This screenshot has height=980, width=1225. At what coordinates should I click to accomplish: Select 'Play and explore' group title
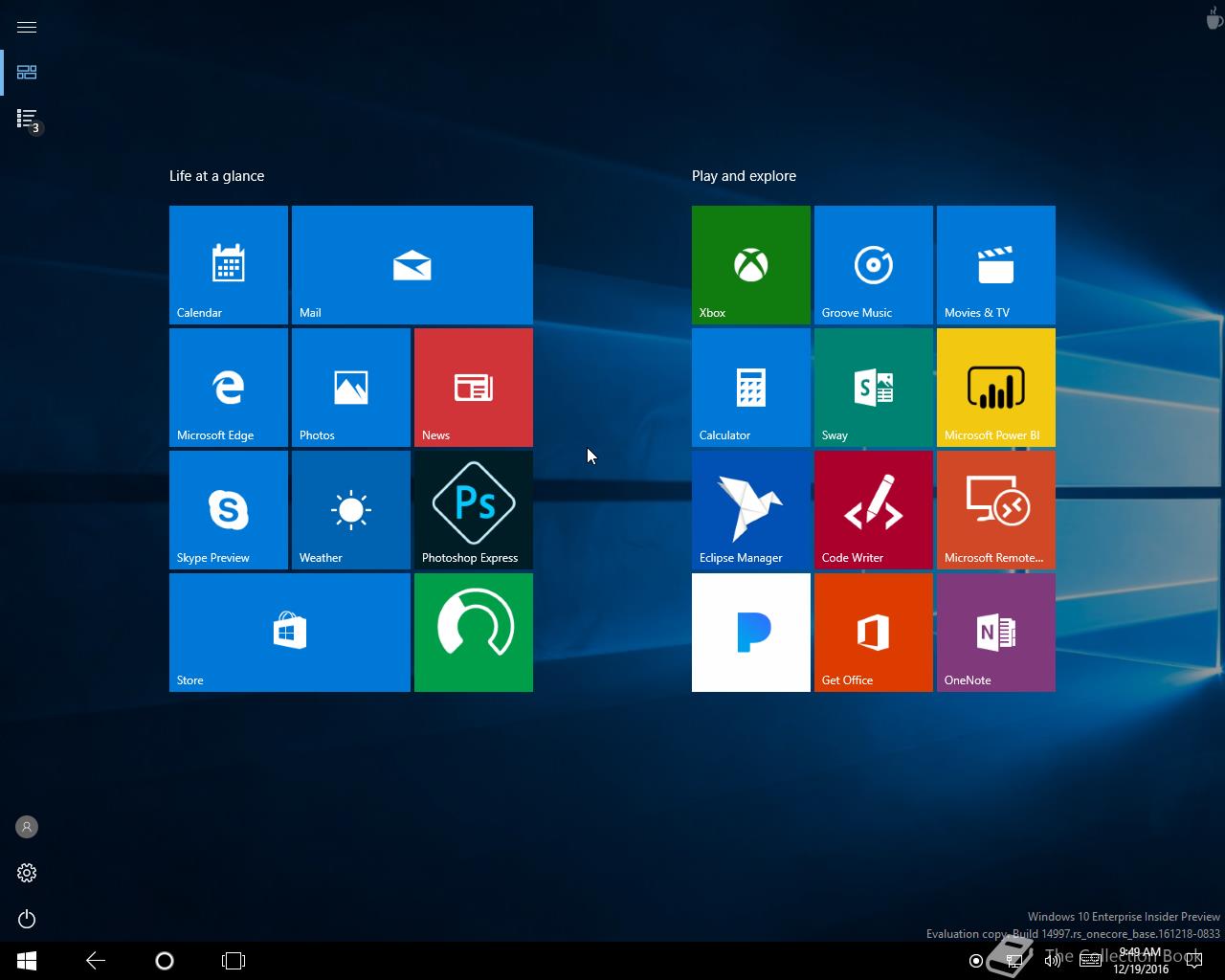click(x=745, y=176)
